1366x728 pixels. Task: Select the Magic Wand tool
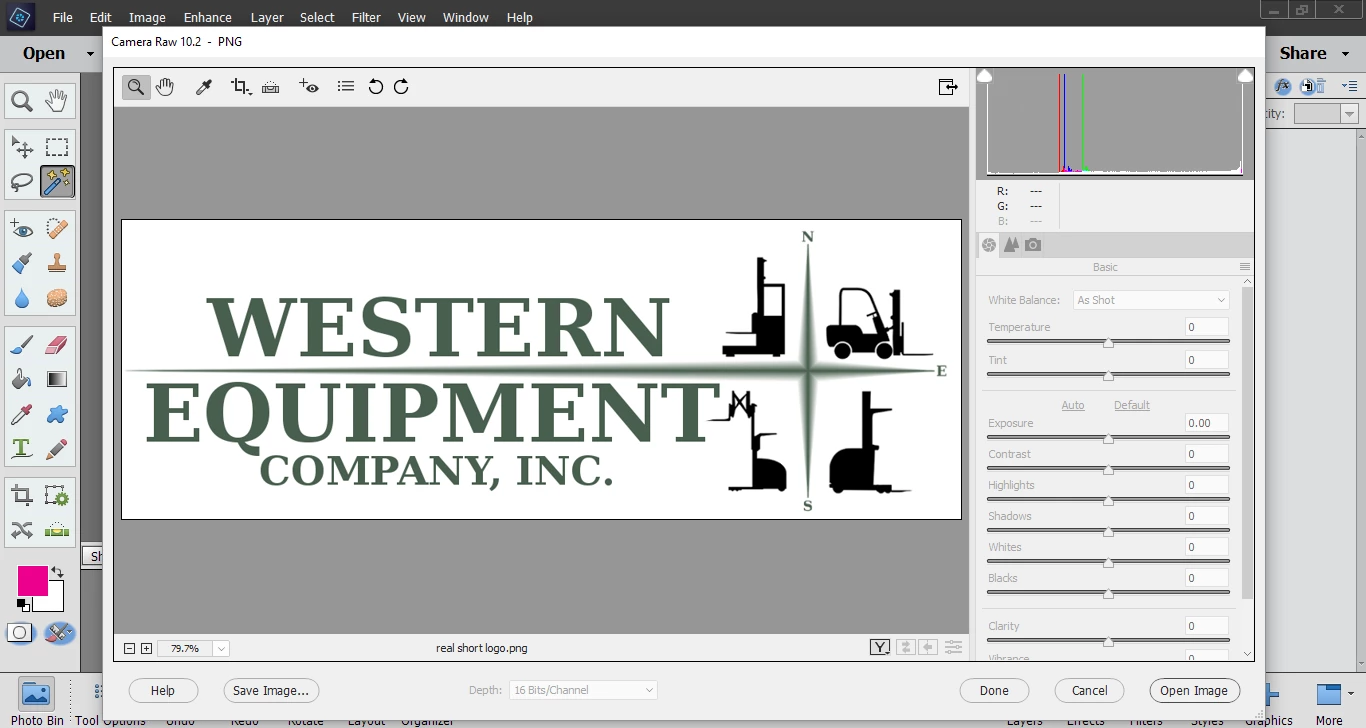(x=57, y=182)
